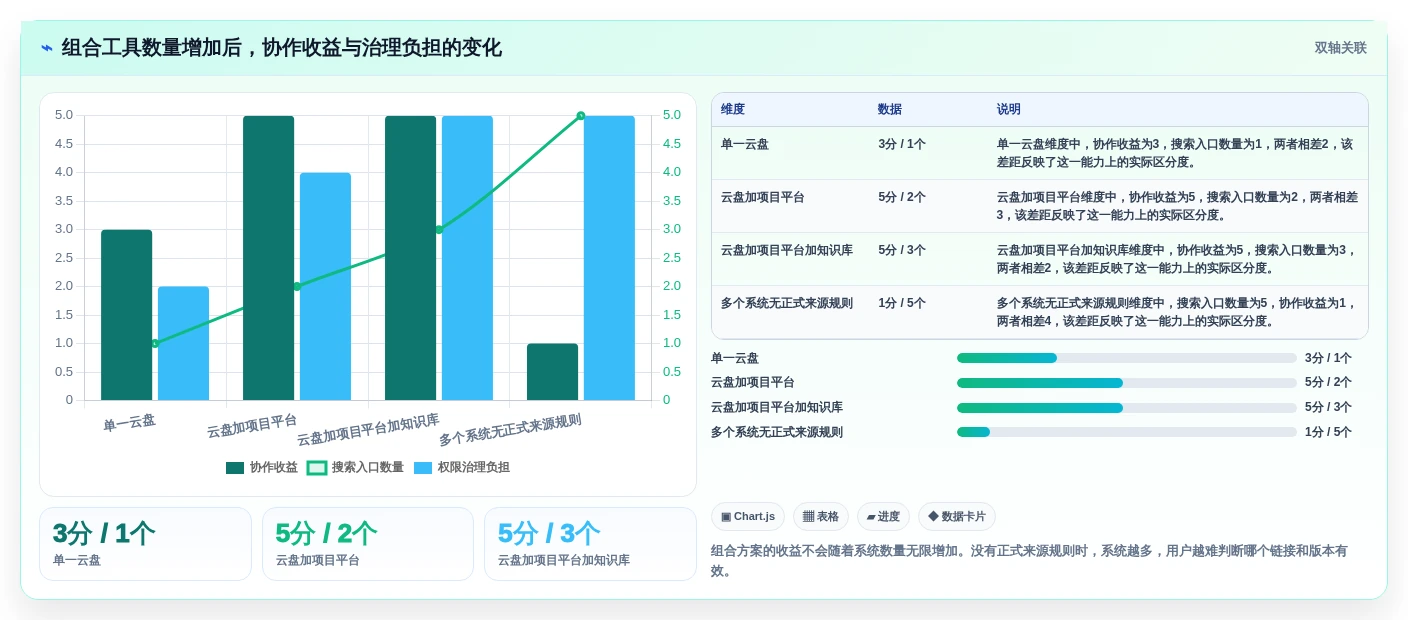Click the 说明 column header
Viewport: 1408px width, 620px height.
pos(1009,110)
